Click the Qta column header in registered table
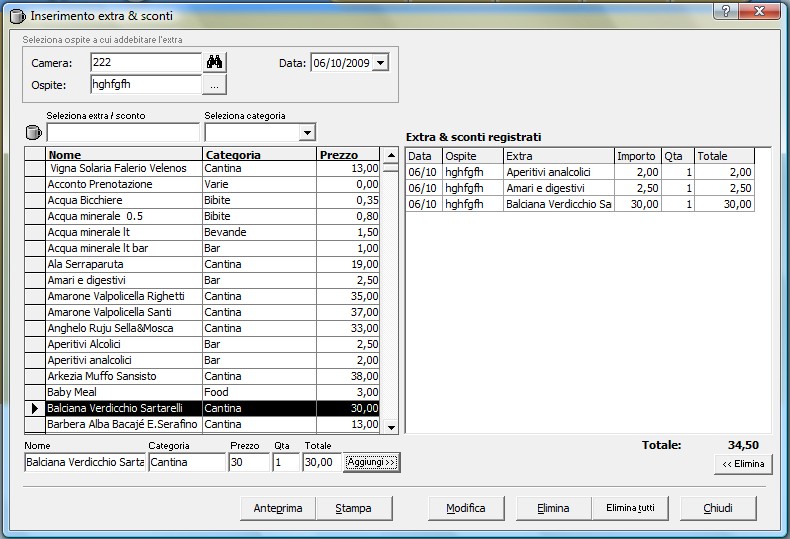This screenshot has width=790, height=539. pyautogui.click(x=678, y=156)
